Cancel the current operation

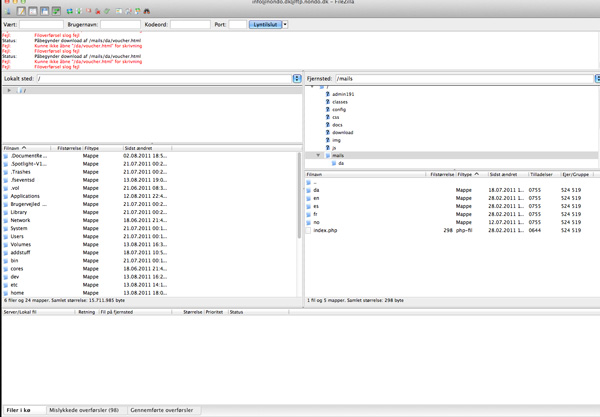(88, 11)
